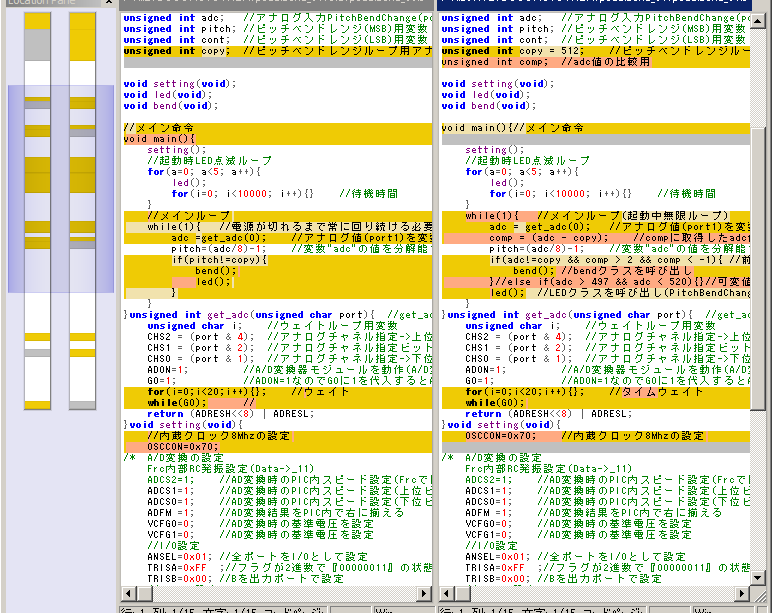Click the left pane horizontal scrollbar thumb

[x=145, y=593]
